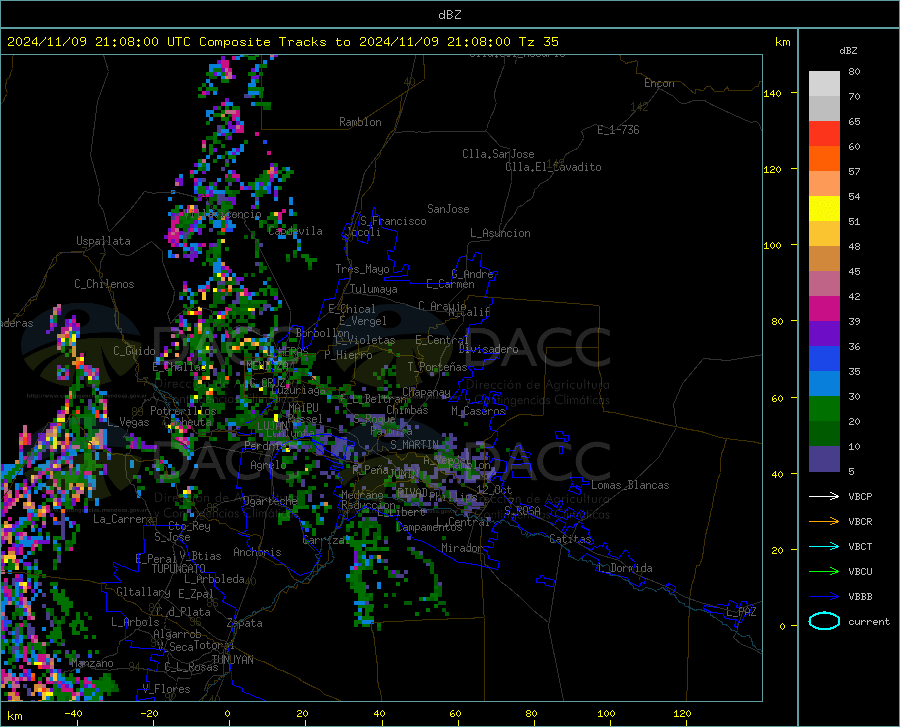Pick the red 65–60 dBZ swatch

click(824, 134)
